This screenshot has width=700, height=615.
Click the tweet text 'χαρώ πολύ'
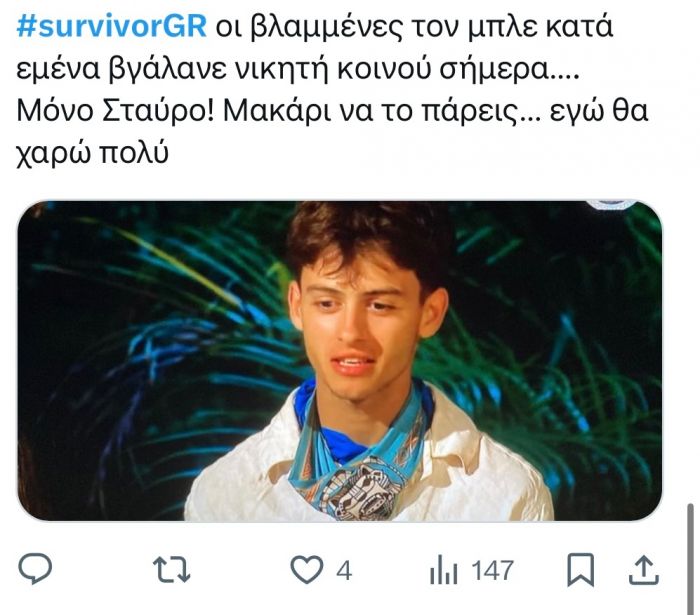tap(92, 154)
